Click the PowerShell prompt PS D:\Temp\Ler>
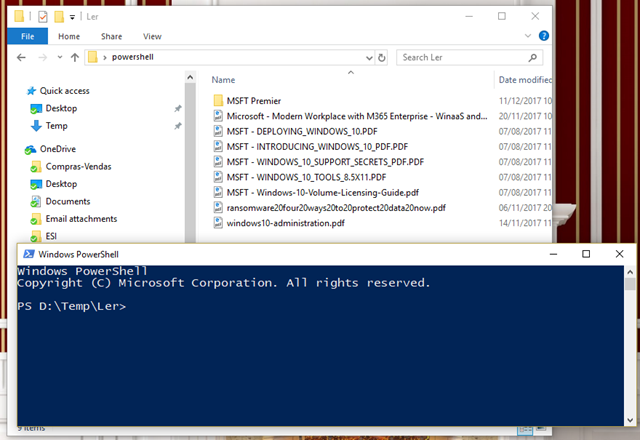The image size is (640, 440). tap(72, 306)
